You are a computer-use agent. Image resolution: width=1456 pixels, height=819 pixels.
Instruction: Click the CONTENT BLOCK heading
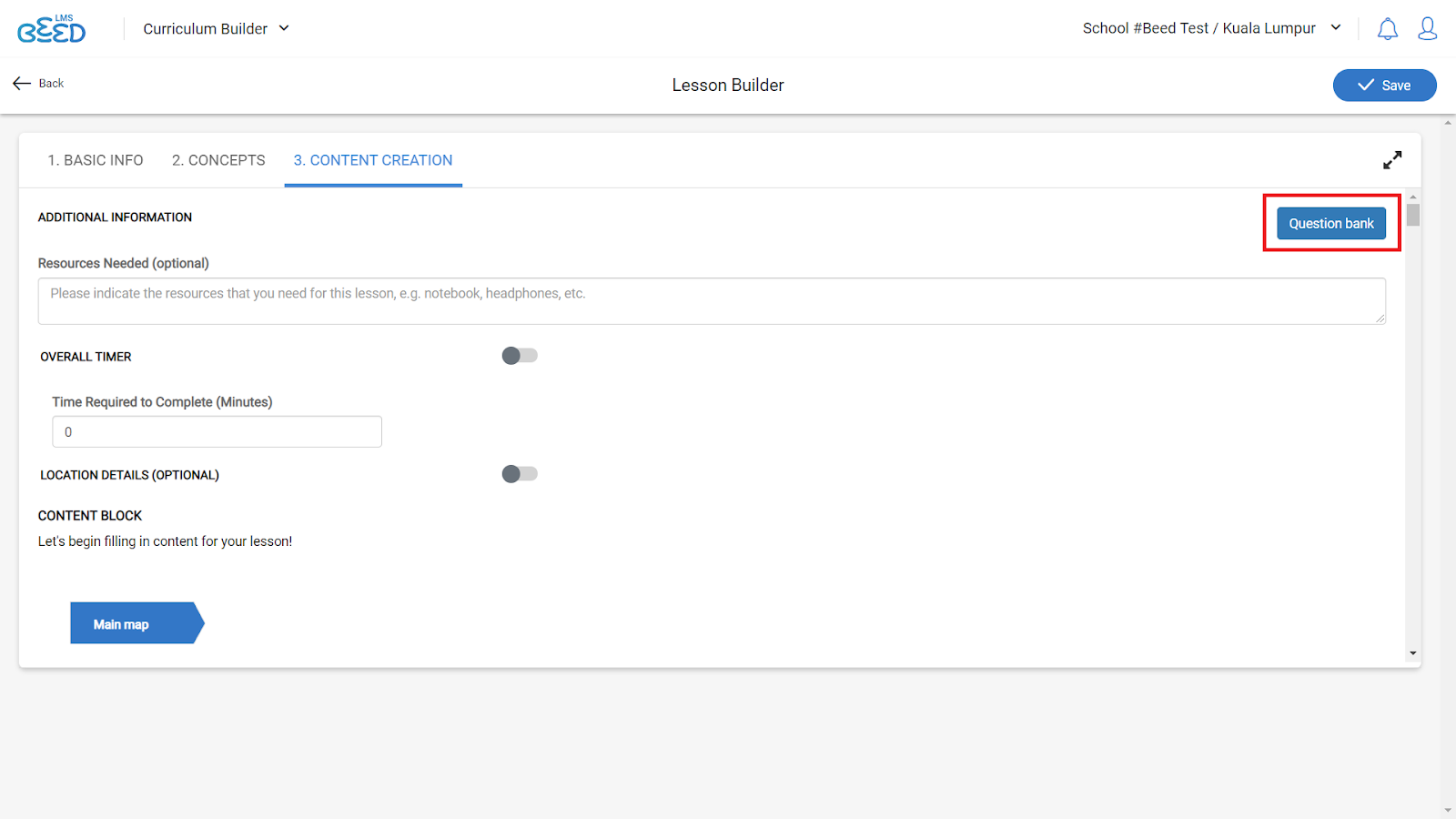[90, 516]
